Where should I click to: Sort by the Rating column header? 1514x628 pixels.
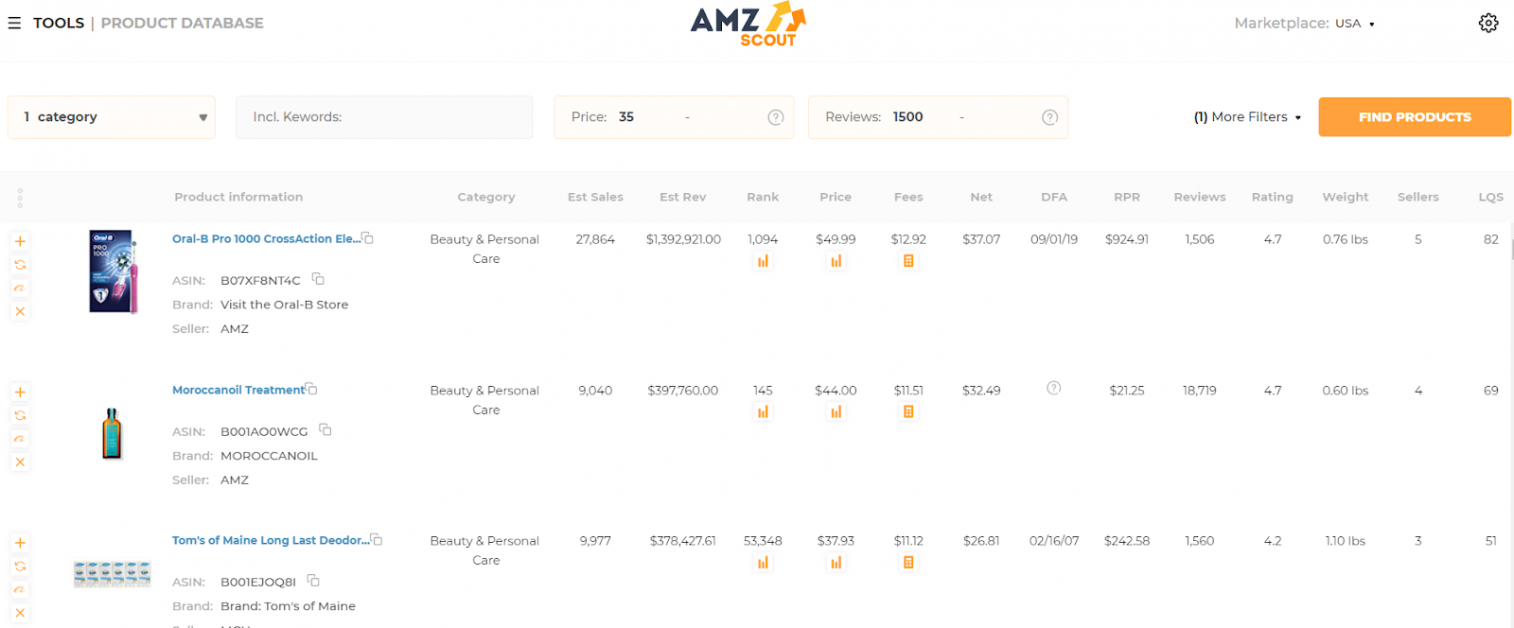[1272, 197]
